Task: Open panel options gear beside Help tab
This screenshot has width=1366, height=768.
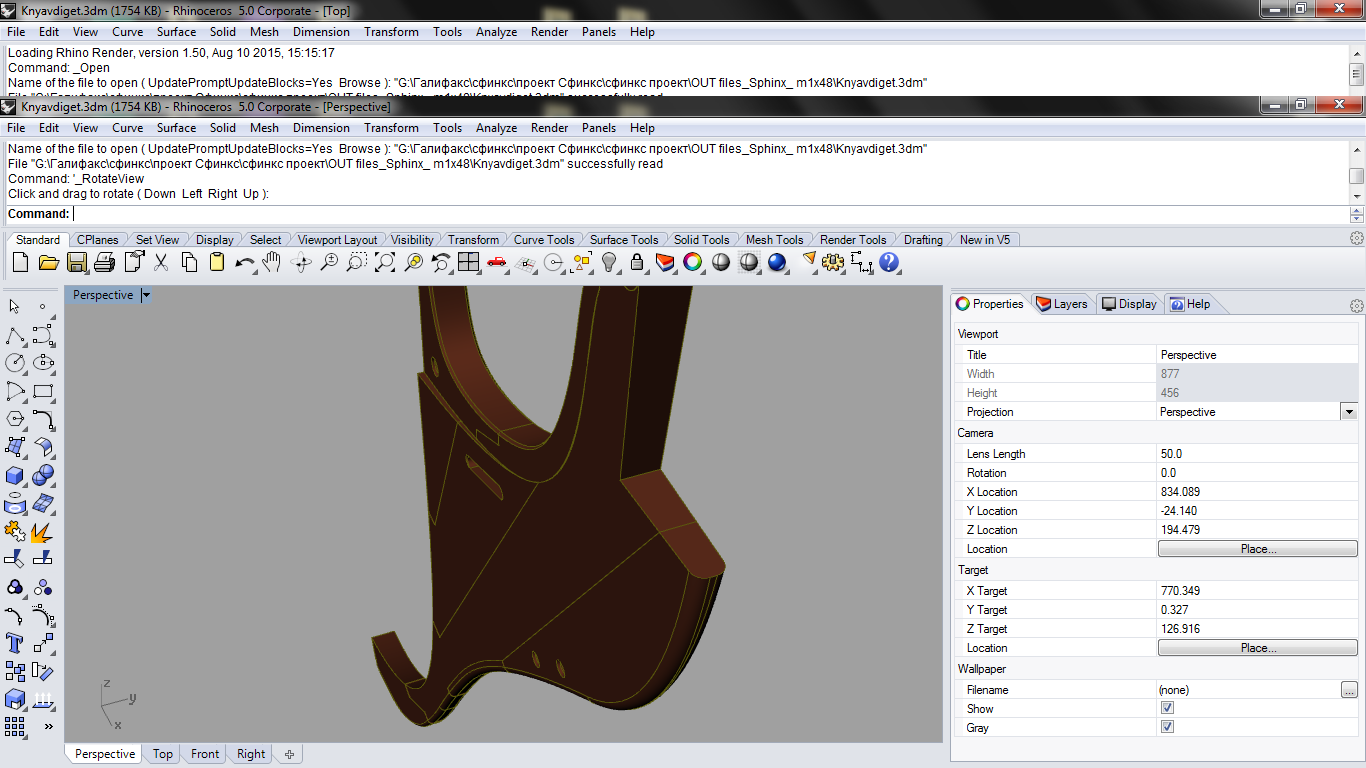Action: coord(1357,305)
